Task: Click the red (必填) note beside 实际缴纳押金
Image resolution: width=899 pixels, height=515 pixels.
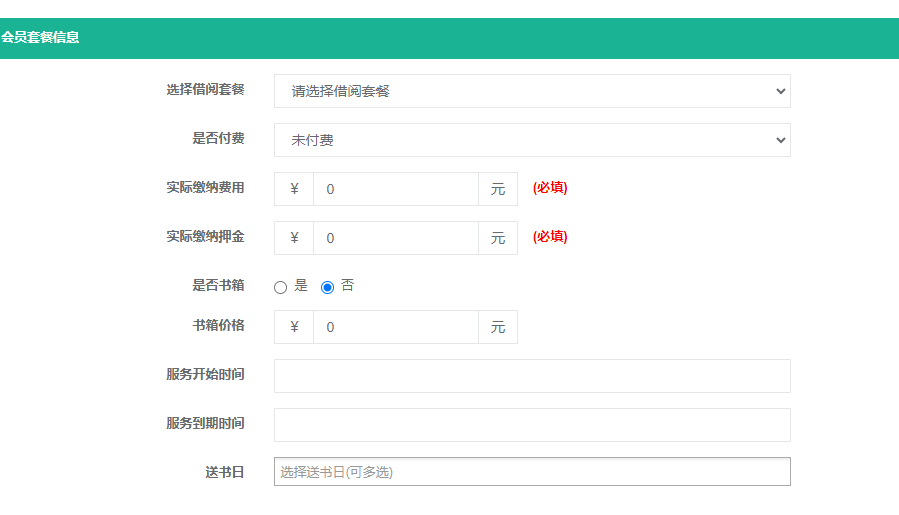Action: [550, 236]
